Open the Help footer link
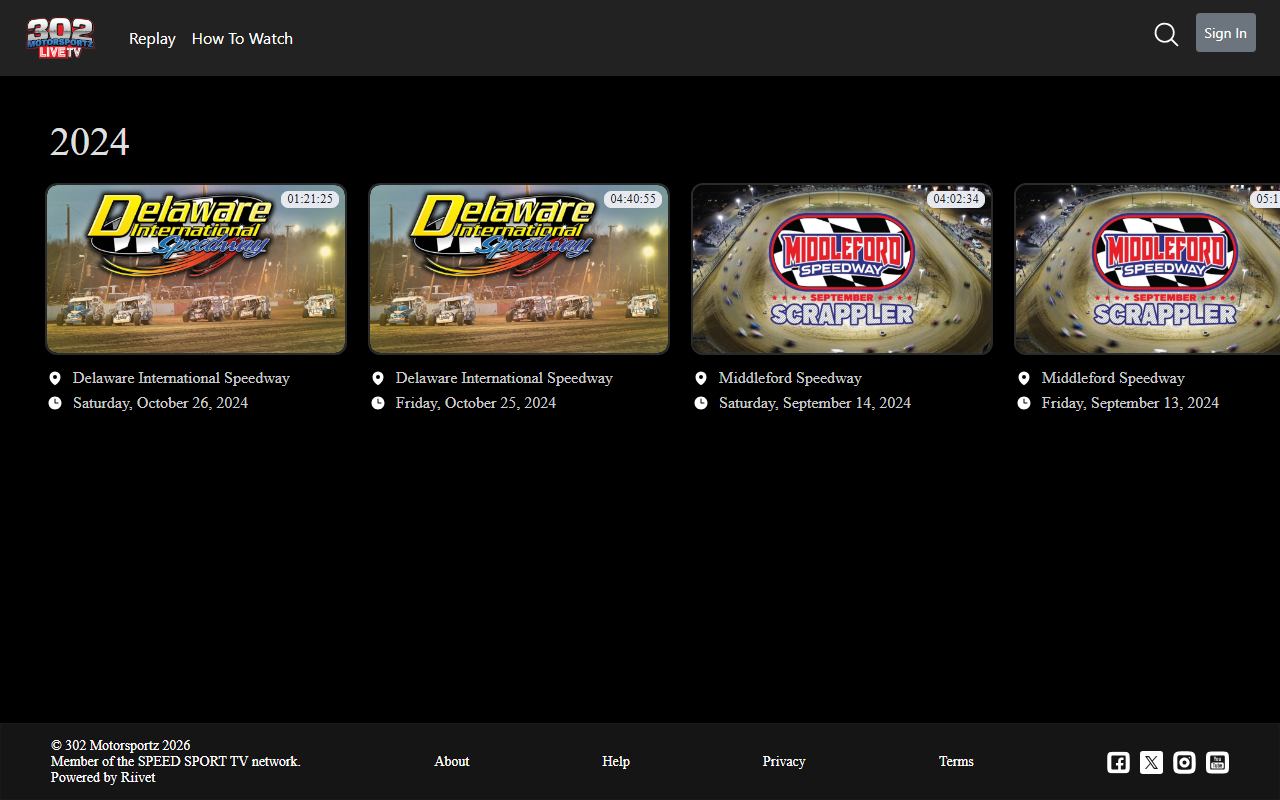 pos(616,761)
